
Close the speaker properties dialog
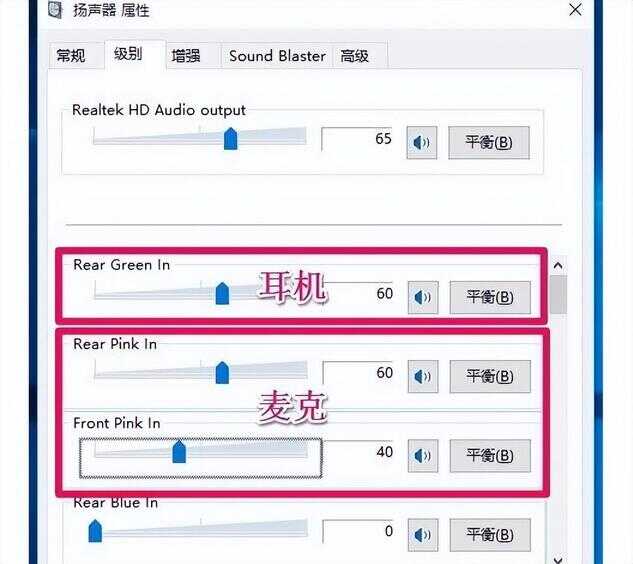tap(575, 10)
